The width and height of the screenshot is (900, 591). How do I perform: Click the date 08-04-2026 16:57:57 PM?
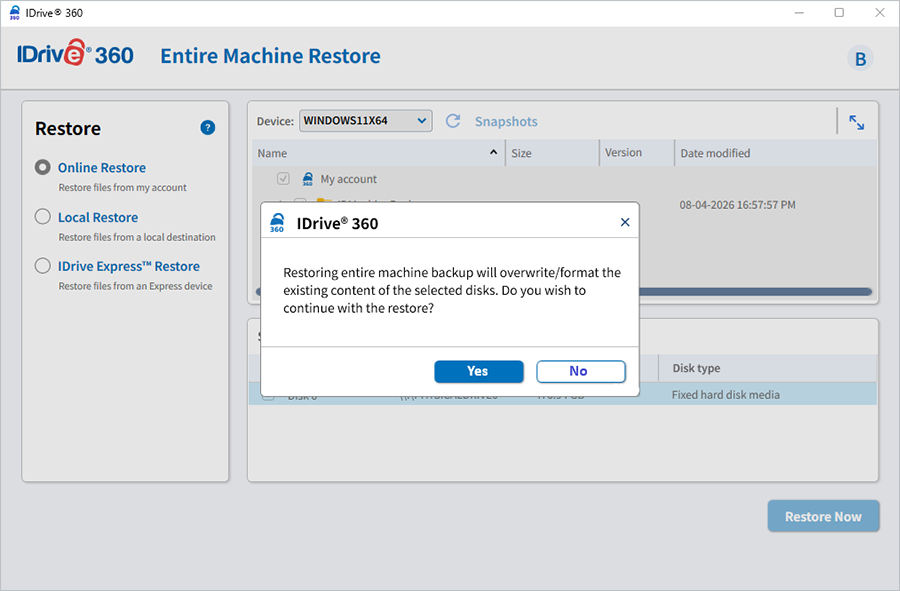click(738, 205)
